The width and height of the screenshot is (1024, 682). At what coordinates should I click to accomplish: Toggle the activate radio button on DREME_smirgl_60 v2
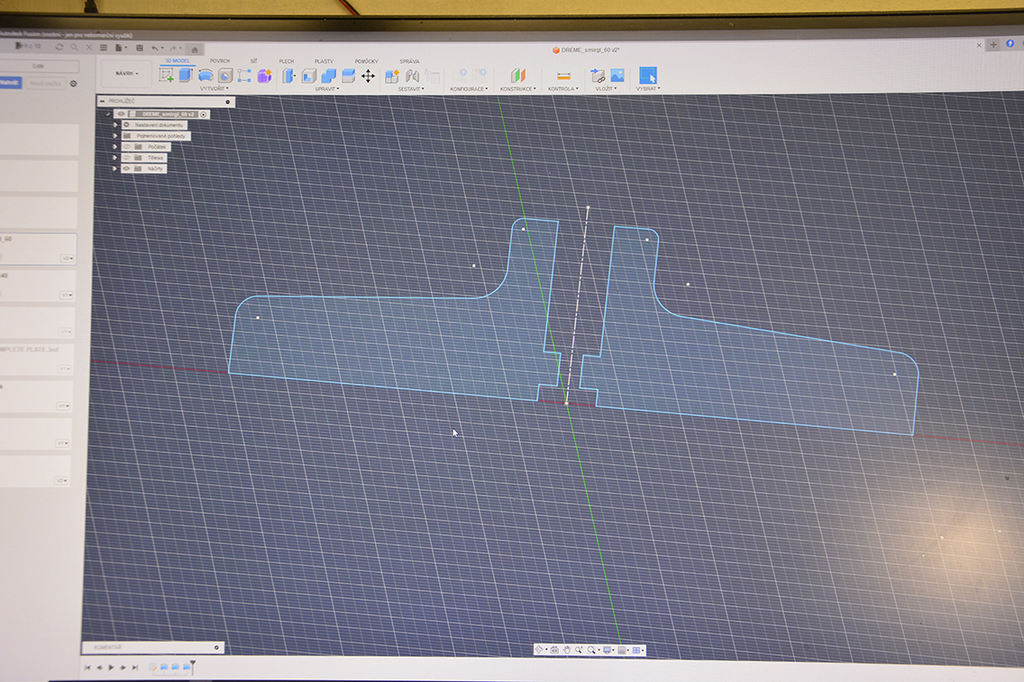click(203, 114)
